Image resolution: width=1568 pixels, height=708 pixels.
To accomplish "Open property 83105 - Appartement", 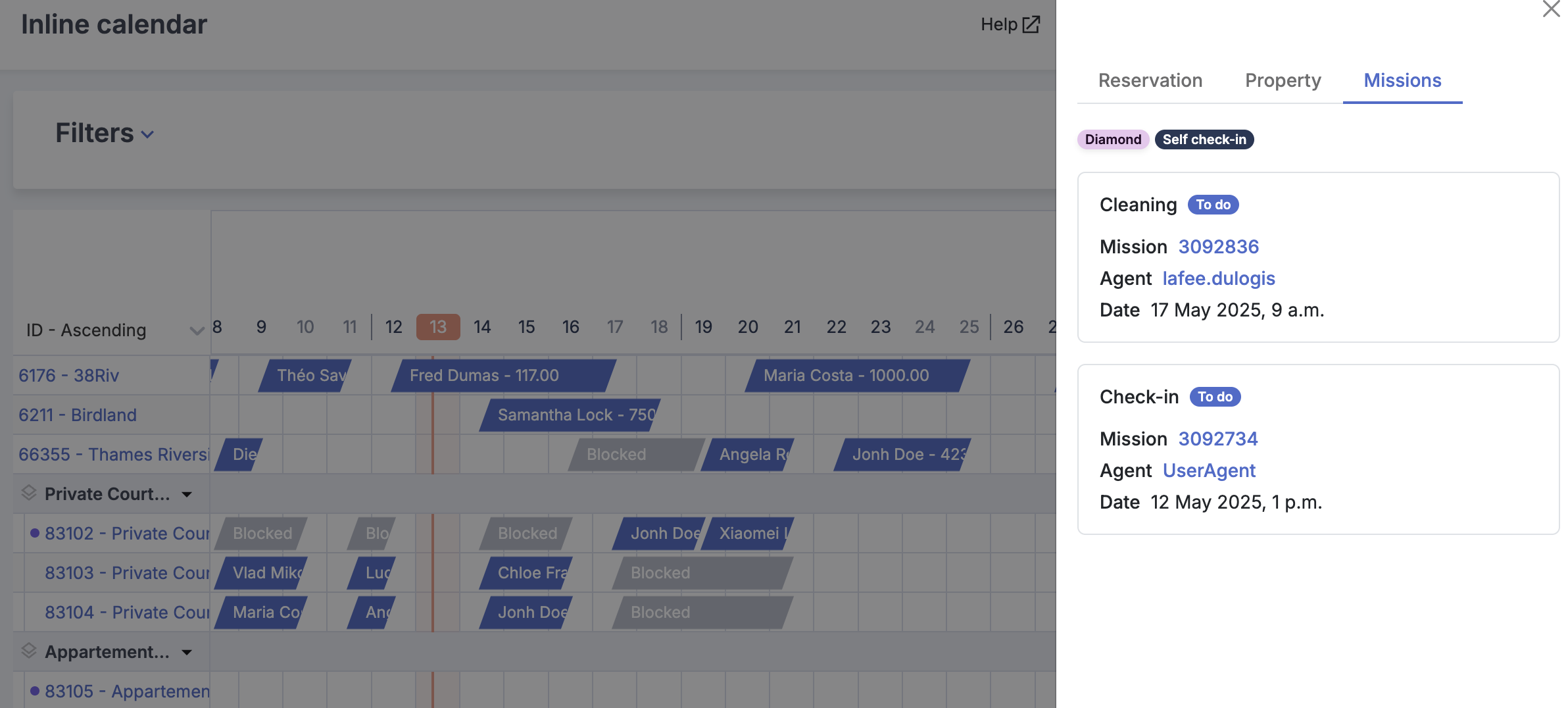I will [x=127, y=692].
